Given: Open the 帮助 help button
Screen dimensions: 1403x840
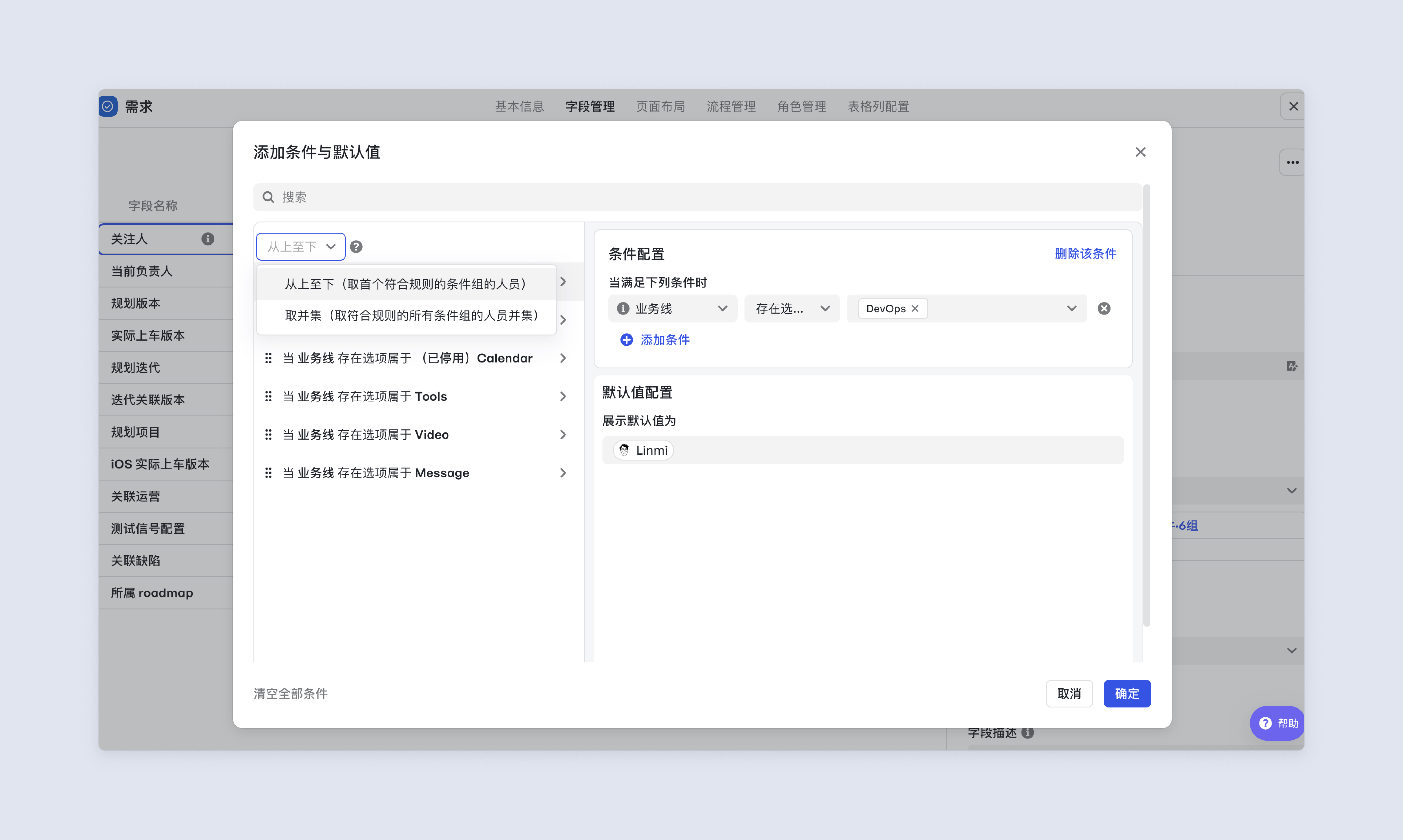Looking at the screenshot, I should 1277,723.
